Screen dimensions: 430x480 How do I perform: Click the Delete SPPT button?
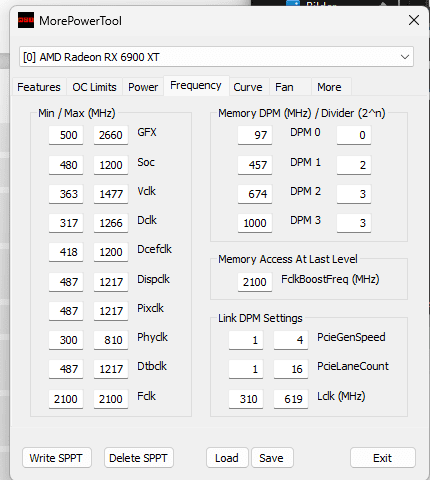tap(139, 458)
